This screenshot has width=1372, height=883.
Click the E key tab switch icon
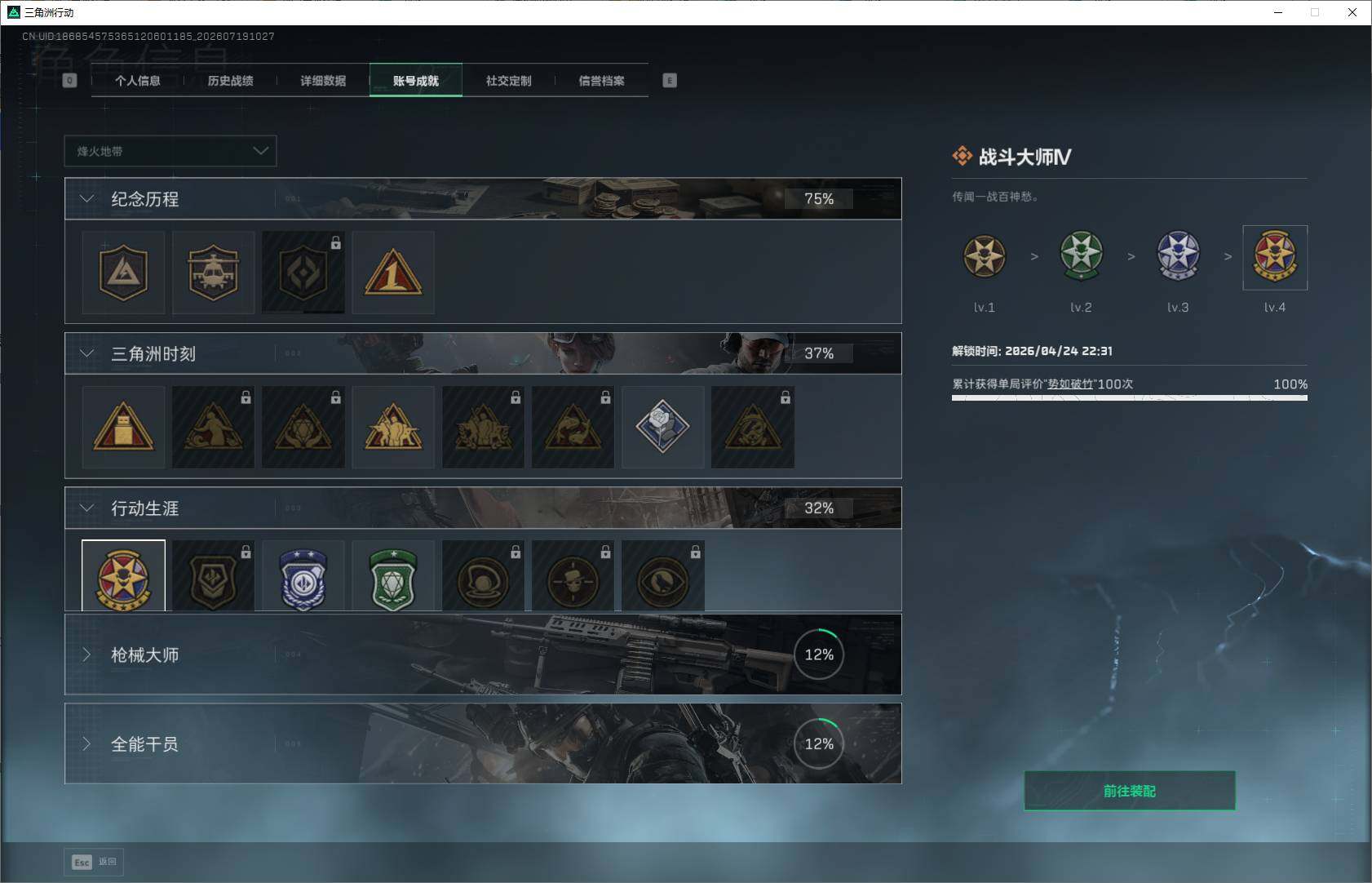670,80
